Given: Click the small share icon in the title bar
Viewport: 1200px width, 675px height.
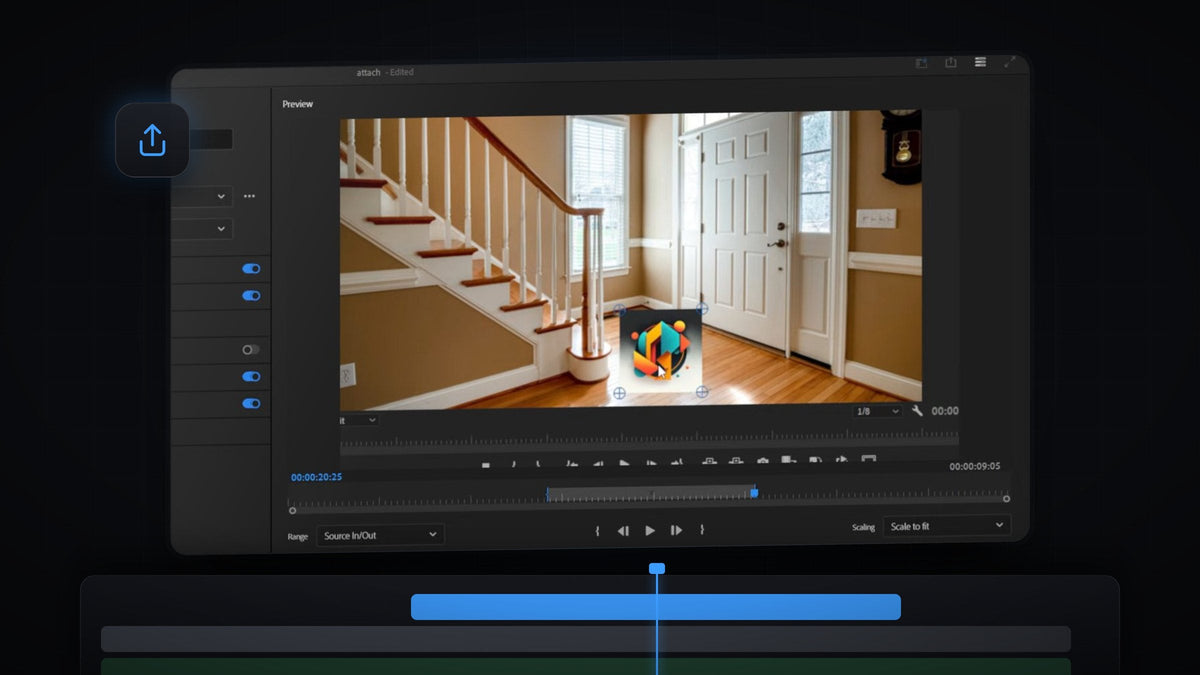Looking at the screenshot, I should (951, 62).
